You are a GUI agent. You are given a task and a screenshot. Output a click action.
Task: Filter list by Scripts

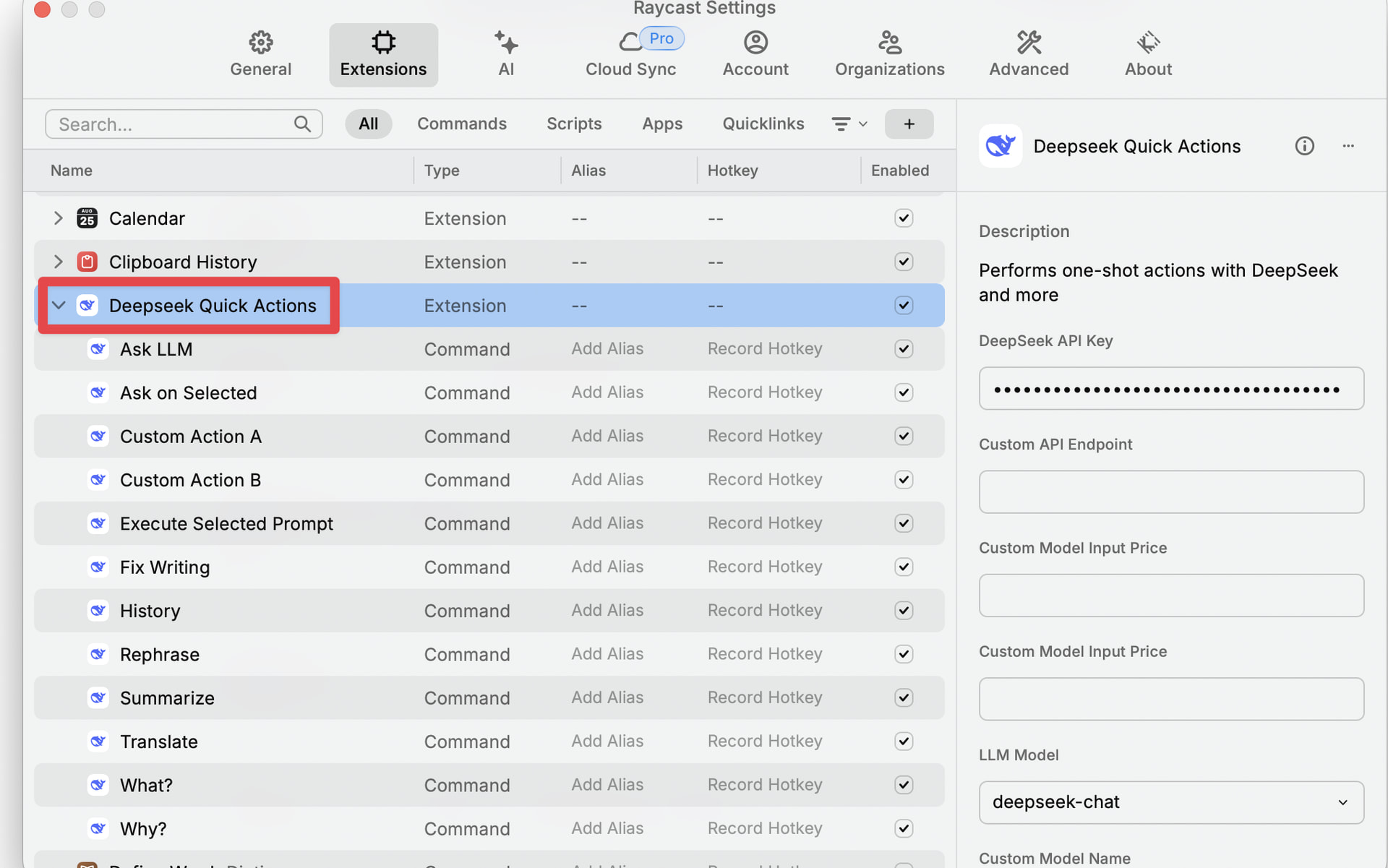tap(574, 124)
